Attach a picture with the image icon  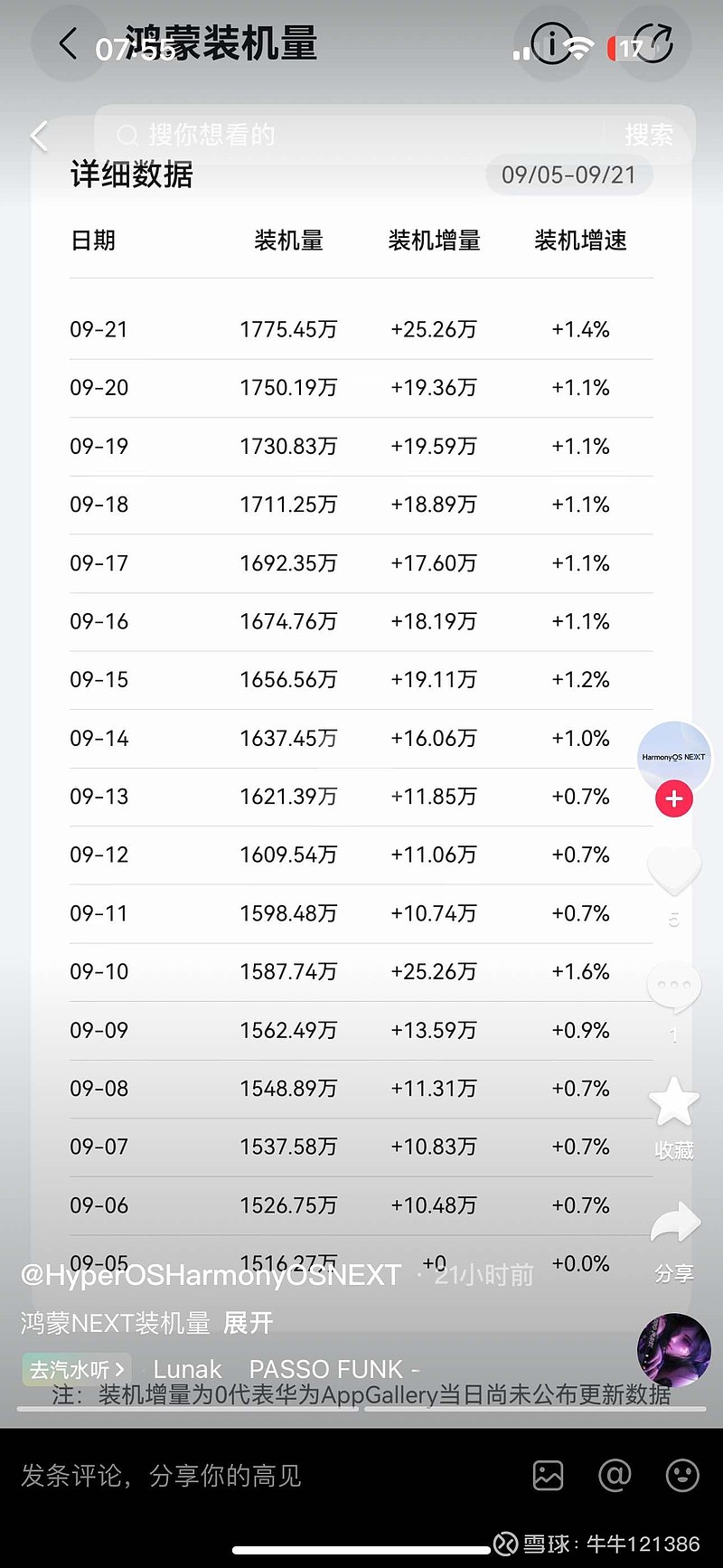coord(548,1476)
